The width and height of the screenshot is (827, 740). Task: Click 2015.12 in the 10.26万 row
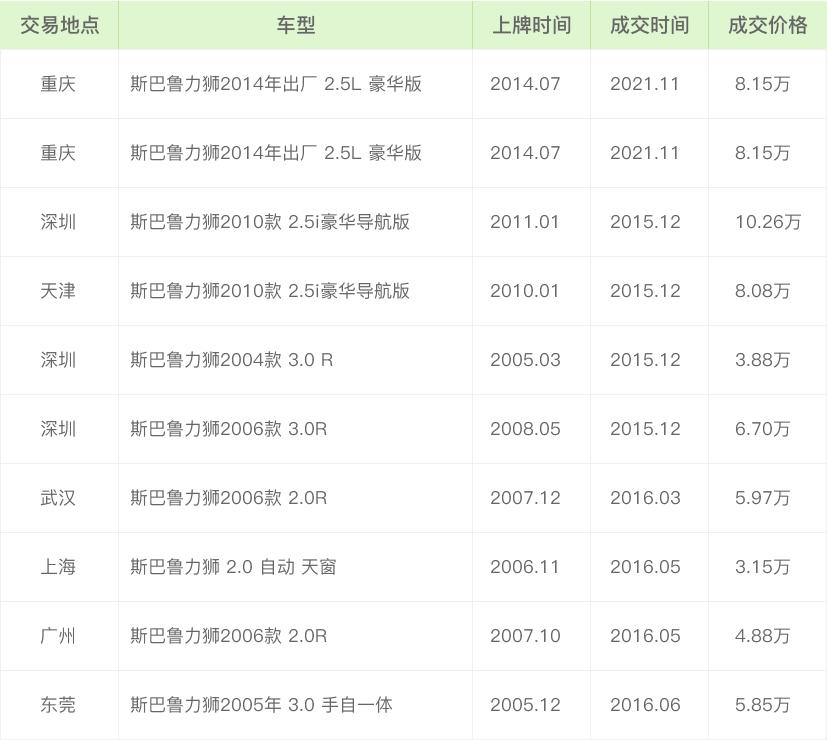coord(645,222)
